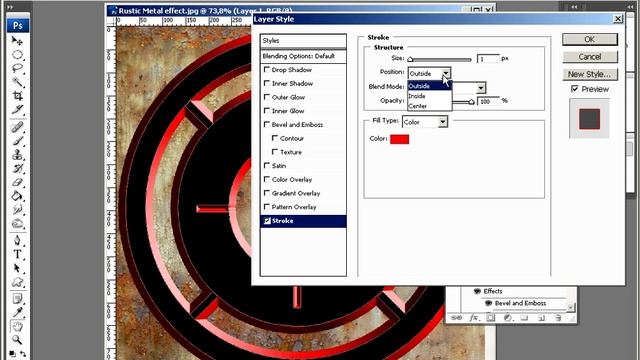Enable the Gradient Overlay checkbox
This screenshot has width=640, height=360.
point(267,193)
